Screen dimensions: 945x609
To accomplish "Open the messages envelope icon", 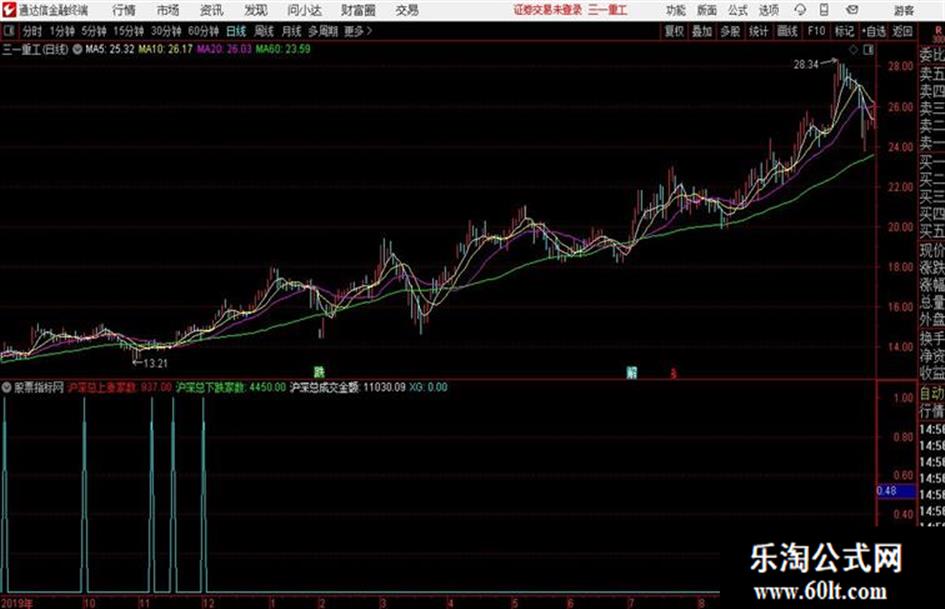I will (852, 10).
